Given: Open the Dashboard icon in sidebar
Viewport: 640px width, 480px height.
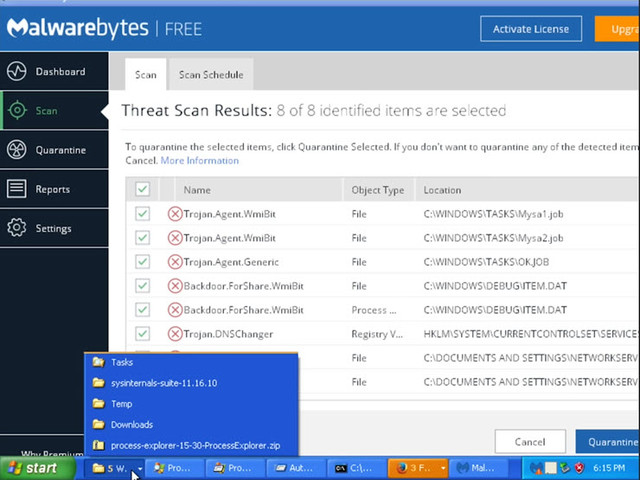Looking at the screenshot, I should [16, 72].
